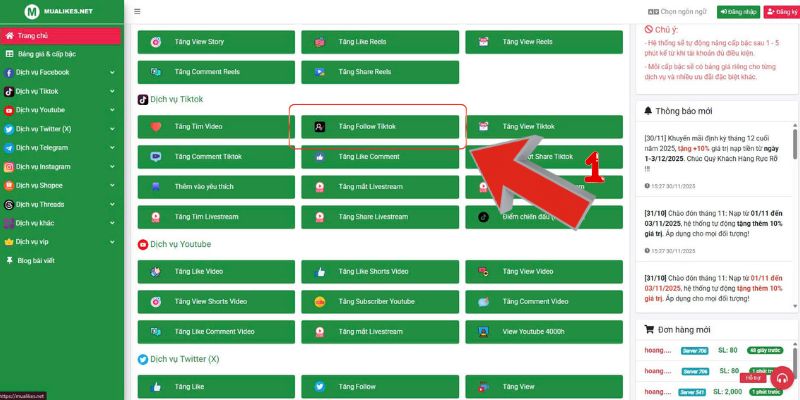Click thumbs-up icon on Tăng Like Shorts Video
This screenshot has width=800, height=400.
(320, 271)
